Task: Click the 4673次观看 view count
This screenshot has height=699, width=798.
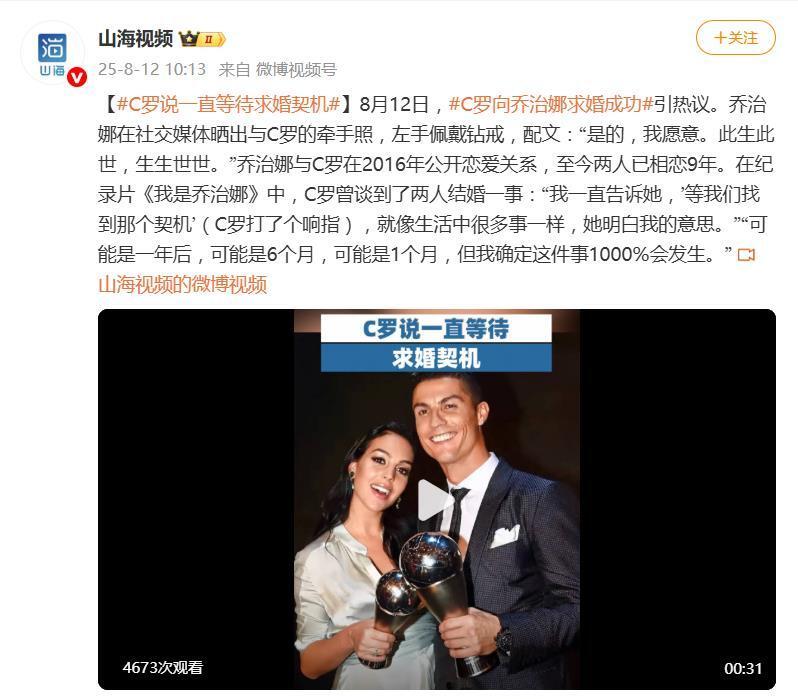Action: (x=163, y=667)
